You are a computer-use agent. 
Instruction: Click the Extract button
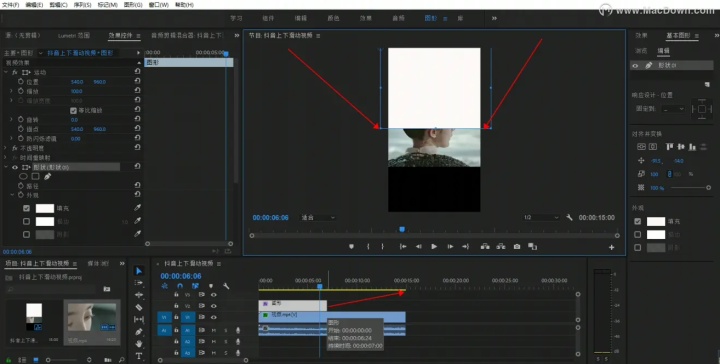click(501, 246)
